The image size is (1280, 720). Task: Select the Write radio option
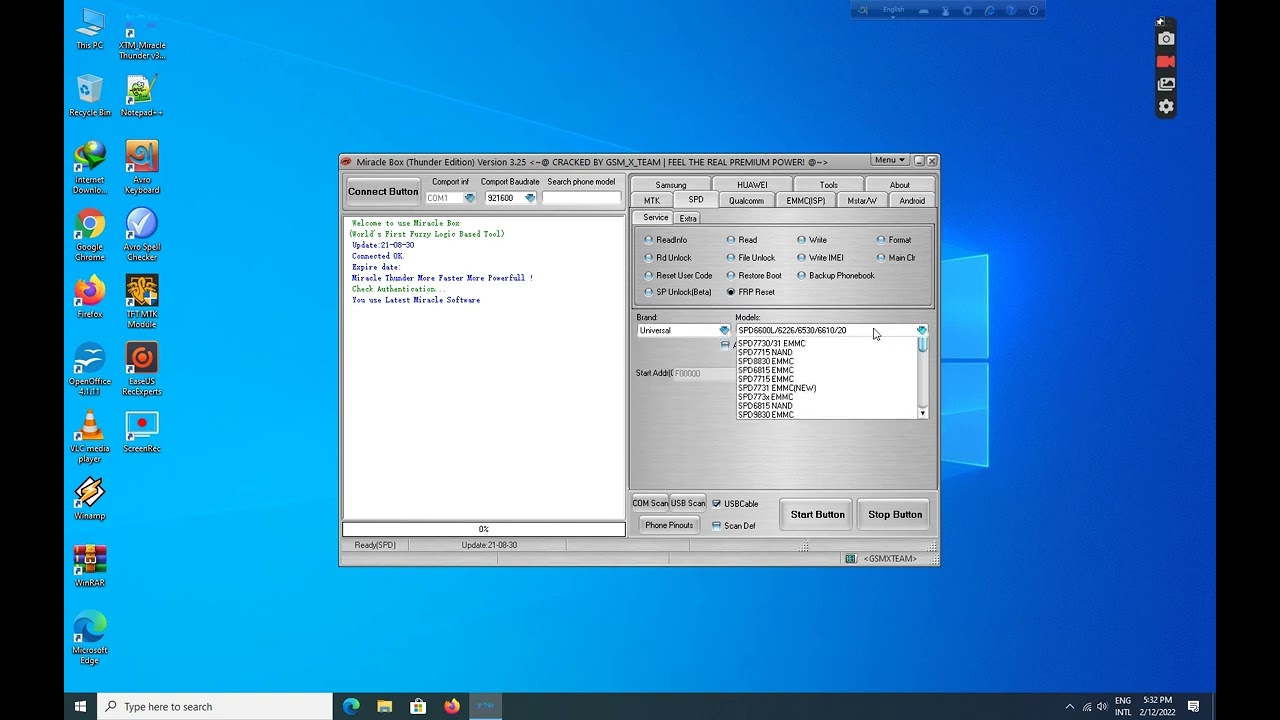[x=812, y=240]
